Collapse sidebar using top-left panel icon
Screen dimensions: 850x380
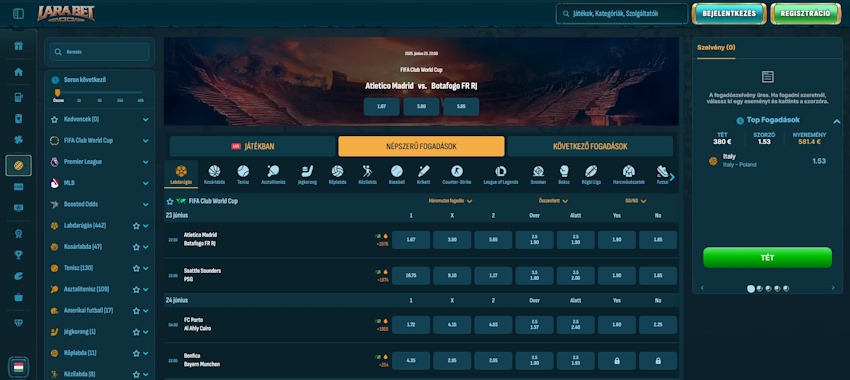[x=18, y=14]
